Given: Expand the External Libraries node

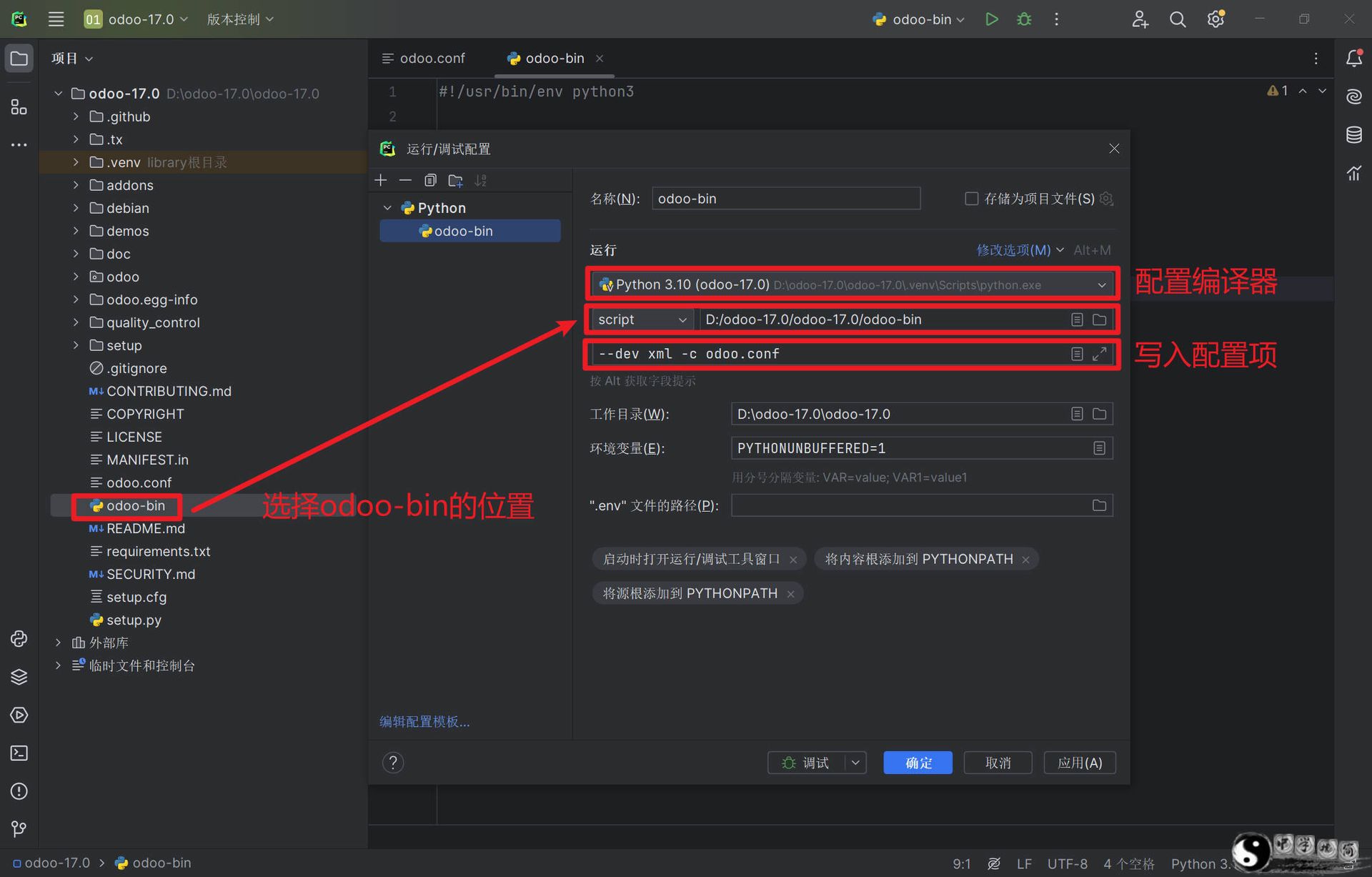Looking at the screenshot, I should coord(59,643).
